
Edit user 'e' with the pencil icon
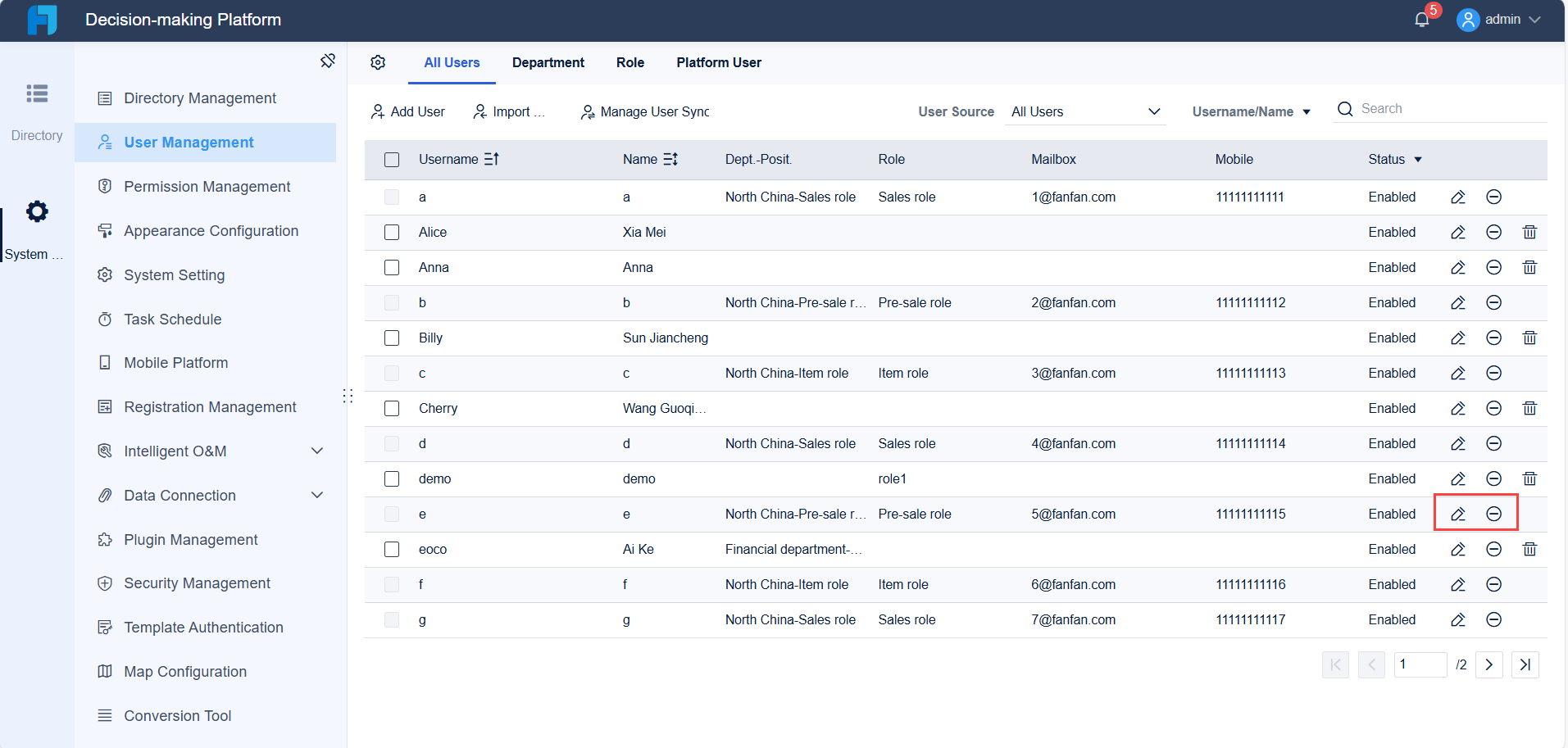[x=1457, y=514]
